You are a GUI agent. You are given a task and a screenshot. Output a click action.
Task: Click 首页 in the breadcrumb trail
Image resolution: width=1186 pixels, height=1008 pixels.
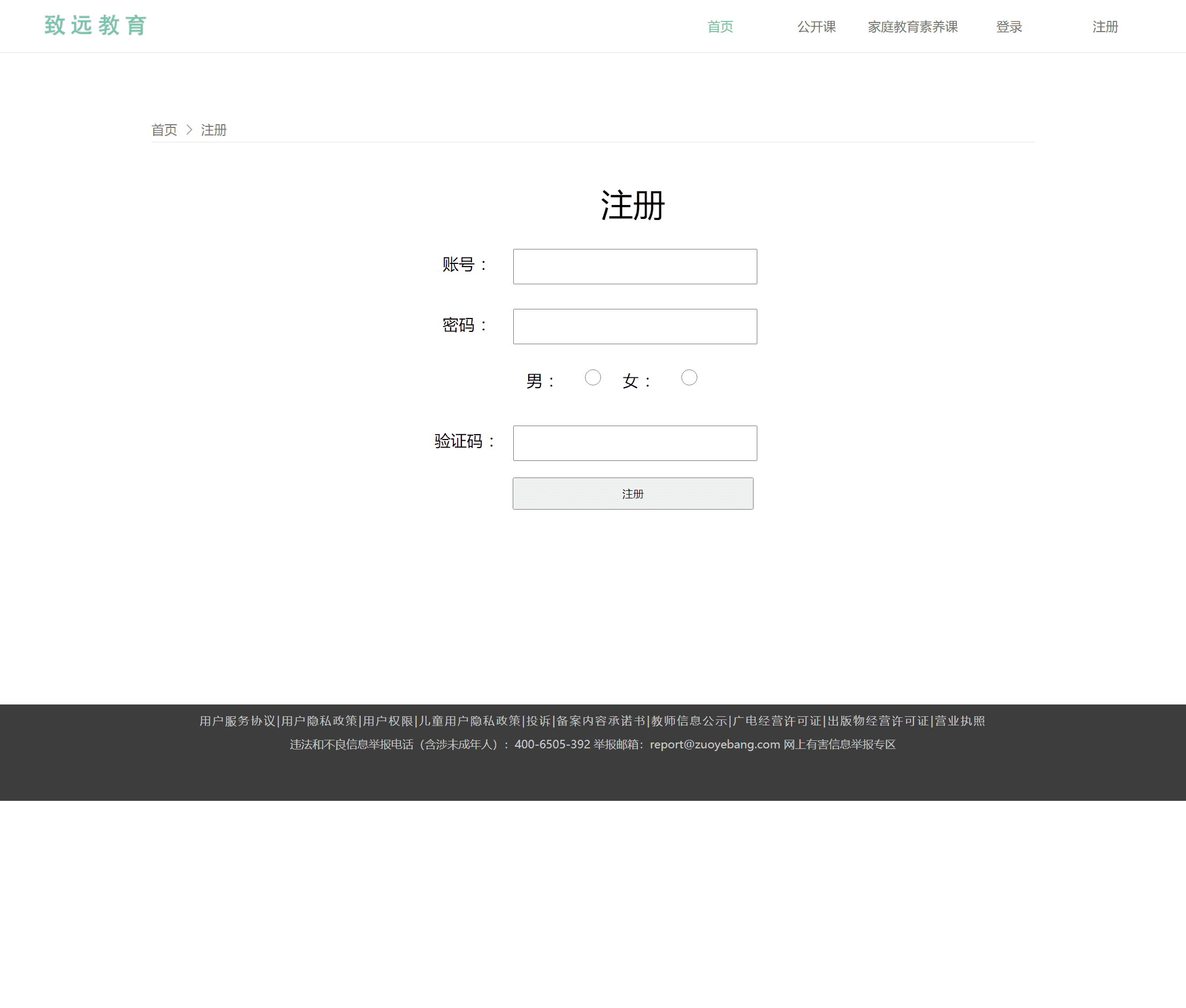(164, 130)
